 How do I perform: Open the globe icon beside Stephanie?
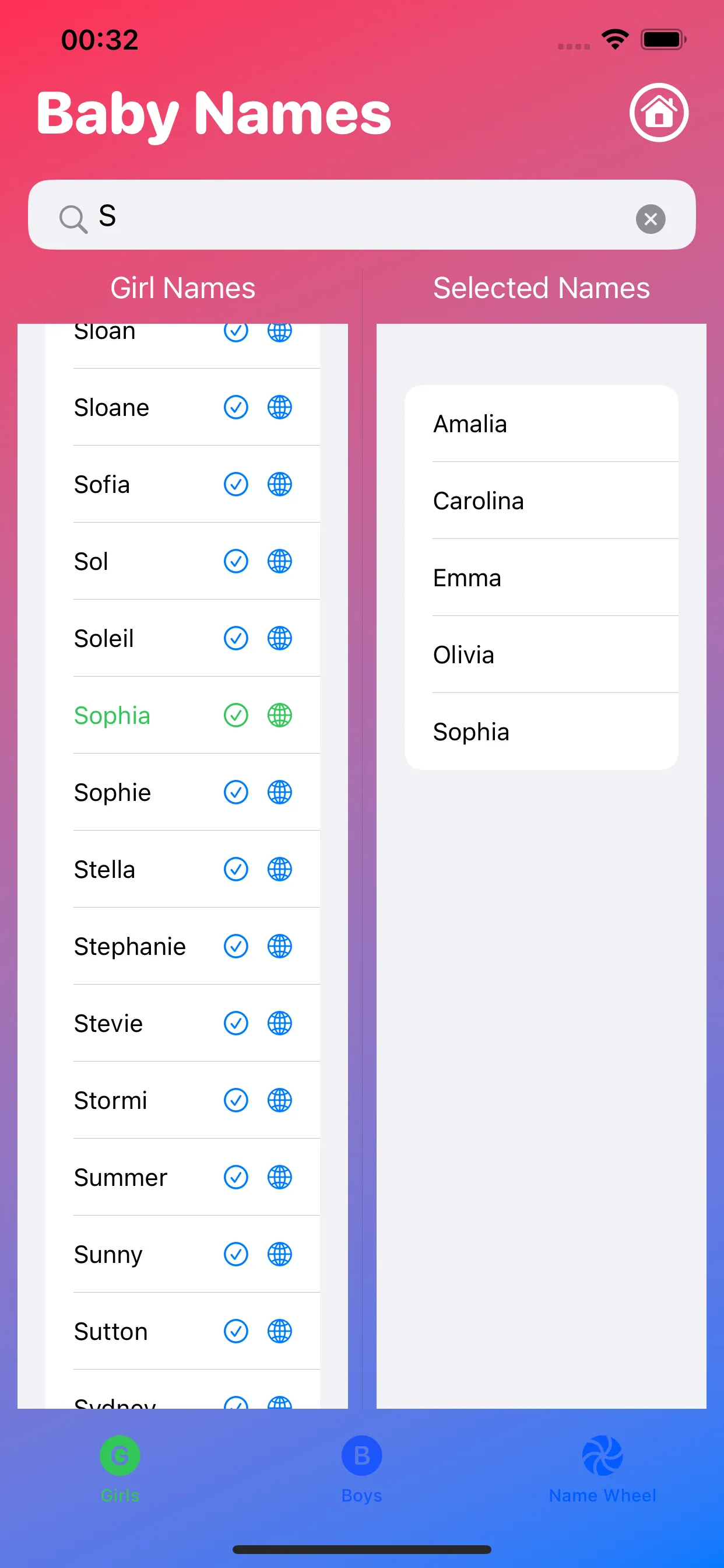[279, 946]
